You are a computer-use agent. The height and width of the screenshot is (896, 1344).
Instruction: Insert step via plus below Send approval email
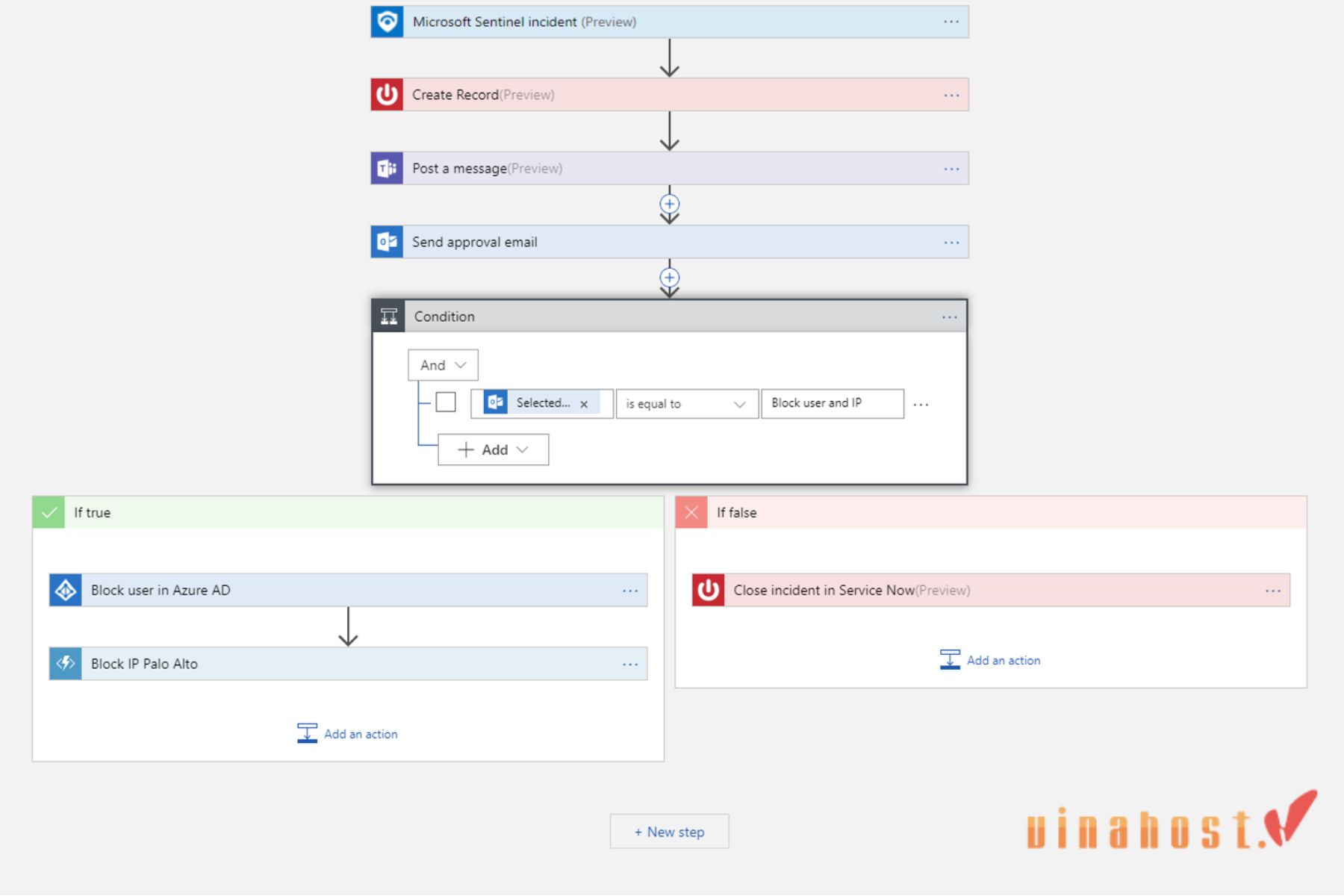[670, 278]
